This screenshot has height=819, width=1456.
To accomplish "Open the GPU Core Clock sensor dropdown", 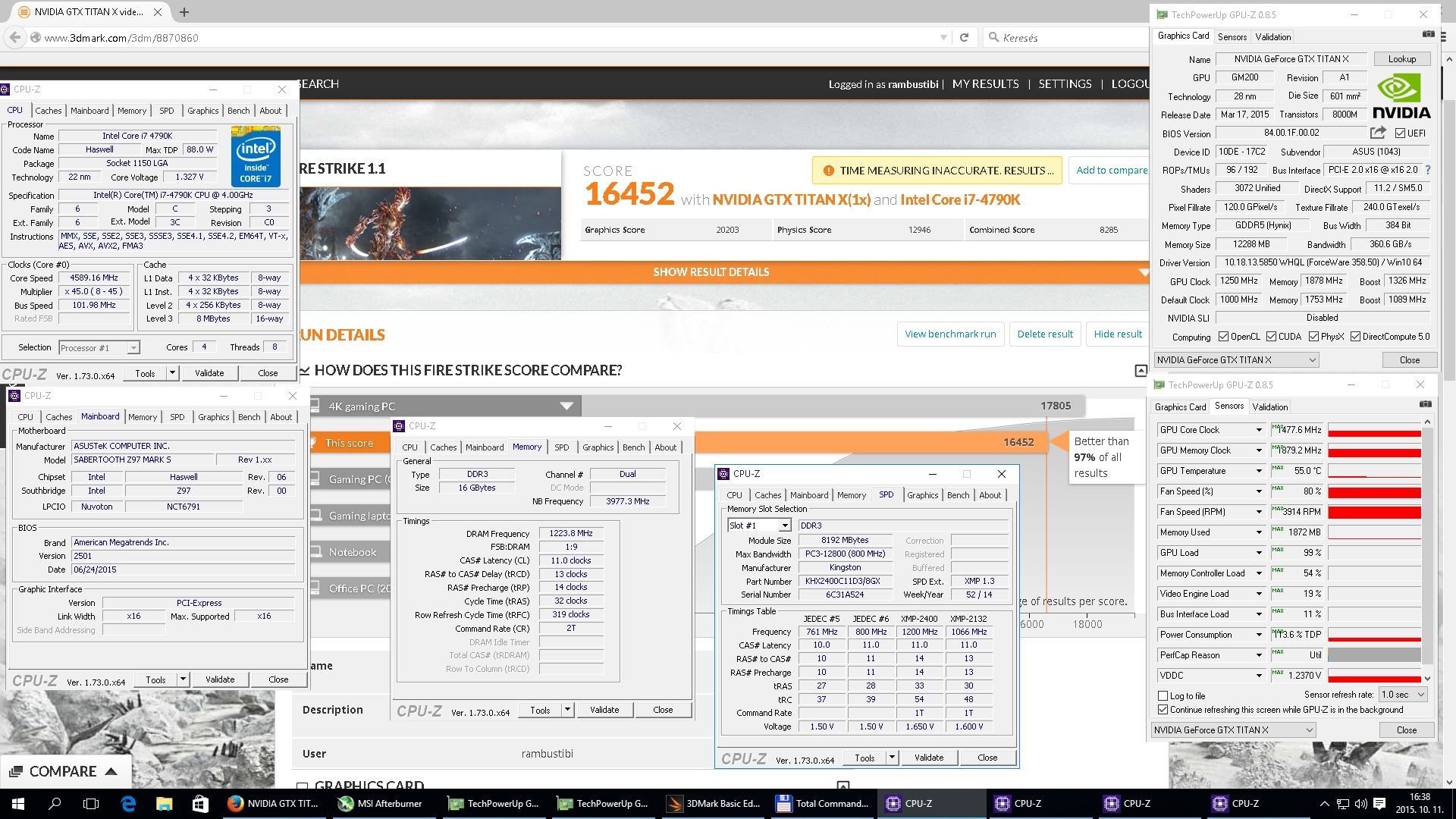I will click(x=1259, y=430).
